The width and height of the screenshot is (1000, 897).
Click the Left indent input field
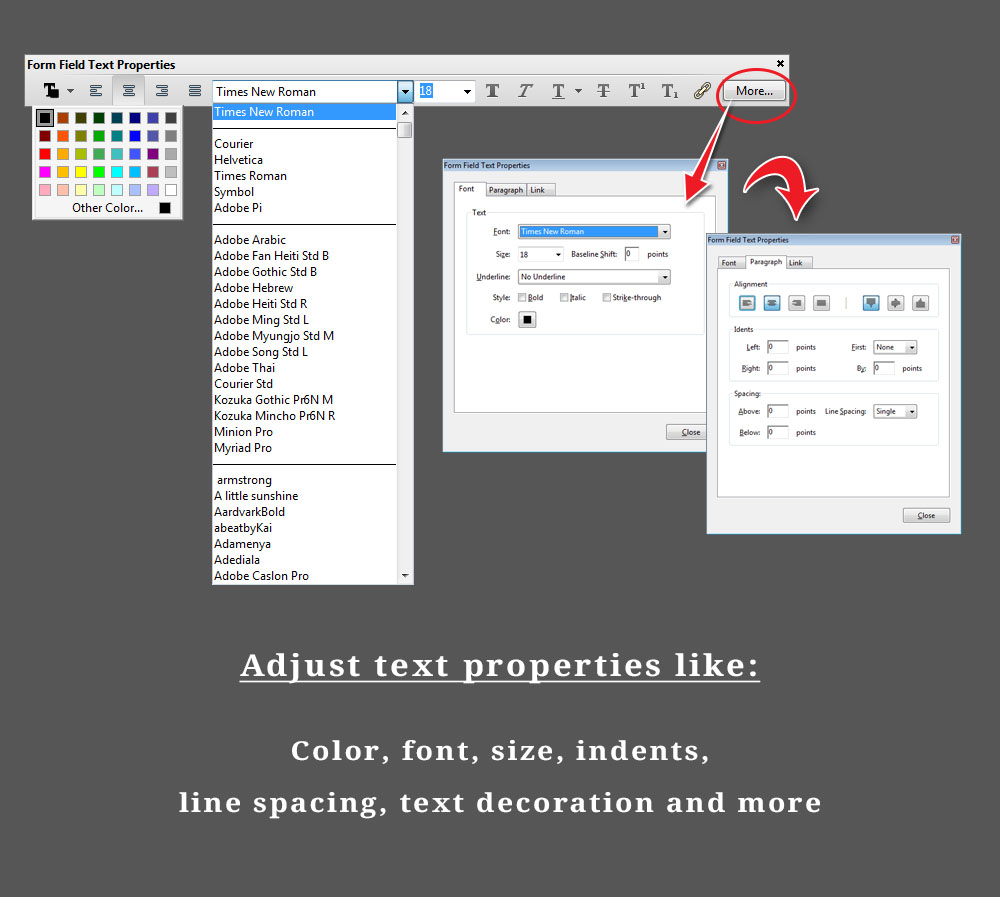777,347
